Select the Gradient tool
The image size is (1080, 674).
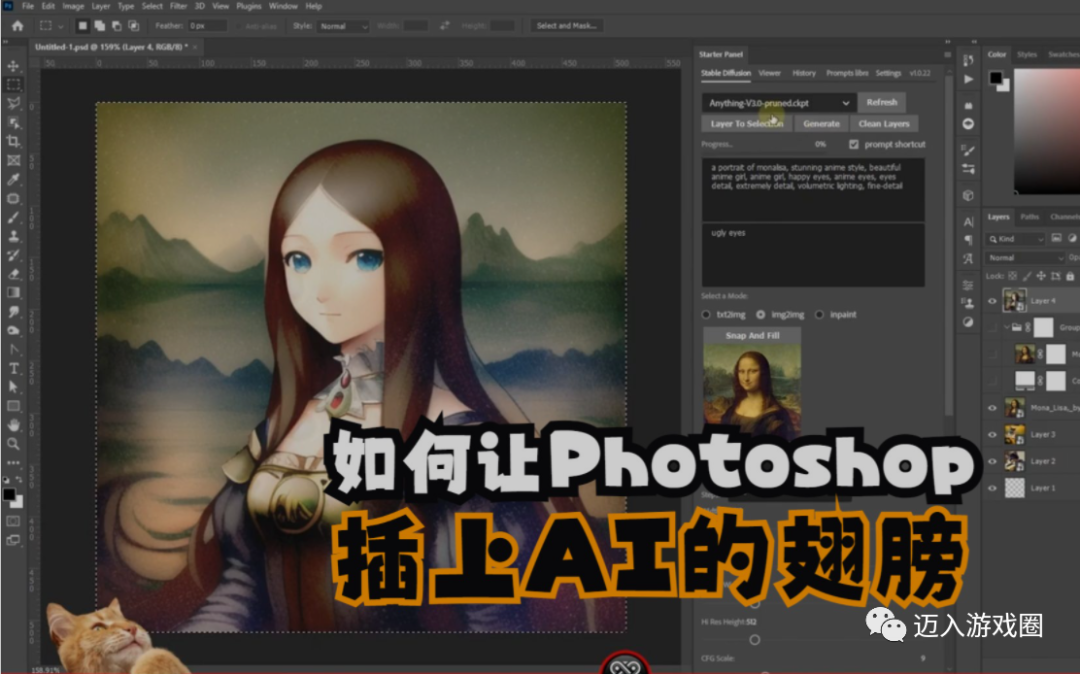point(13,293)
